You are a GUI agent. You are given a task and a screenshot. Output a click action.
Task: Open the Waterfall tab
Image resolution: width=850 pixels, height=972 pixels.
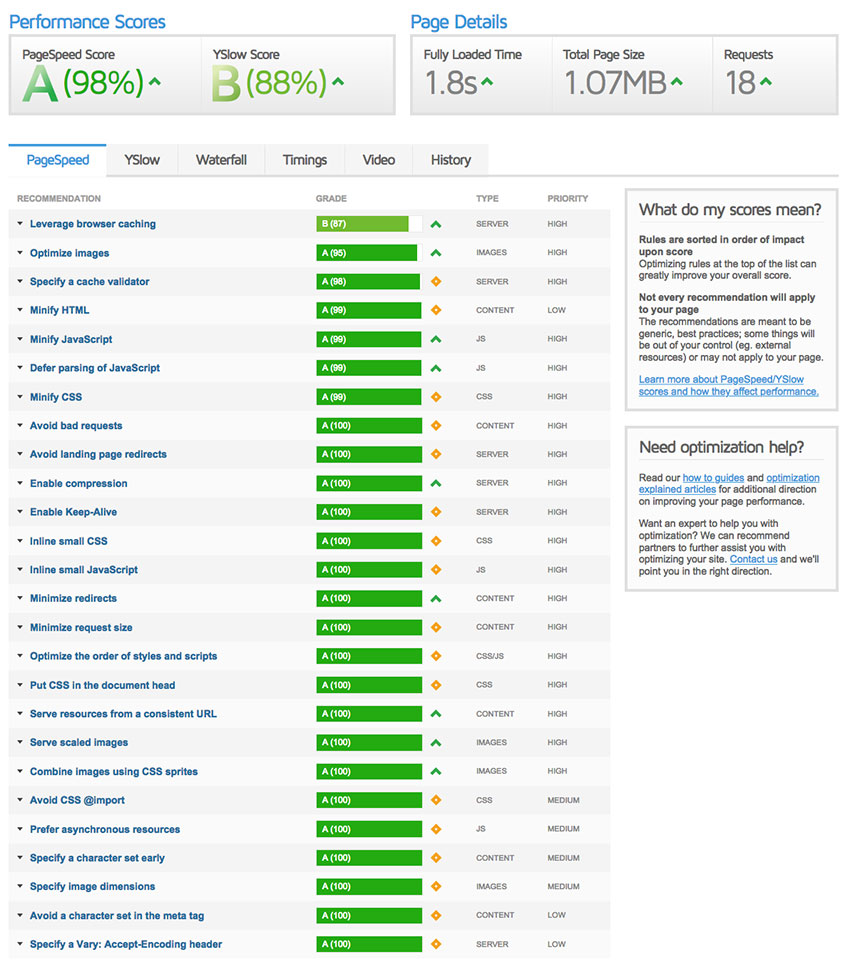[221, 160]
